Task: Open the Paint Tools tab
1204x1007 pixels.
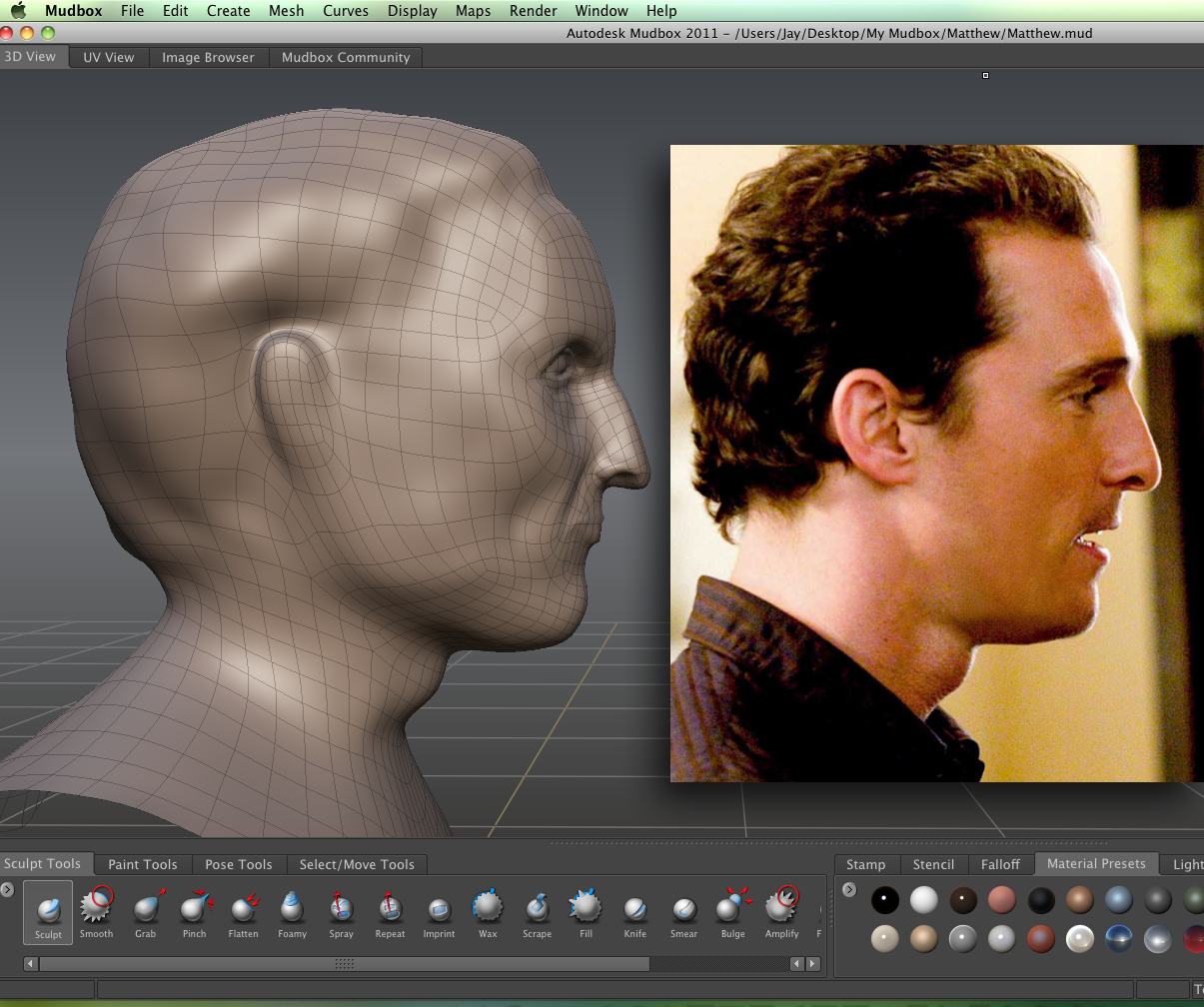Action: [143, 864]
